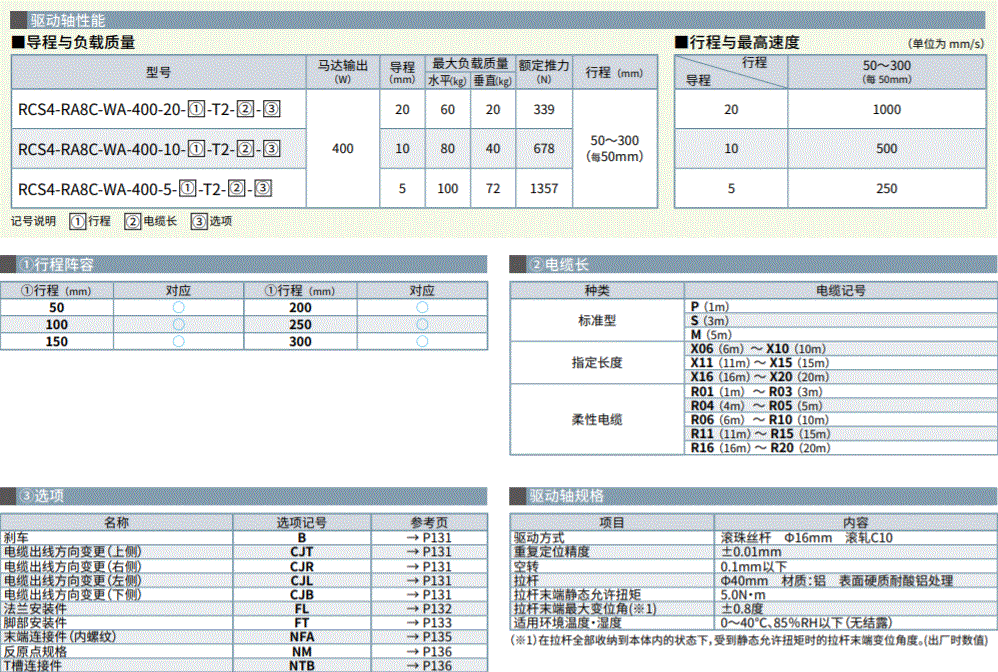Click the ±0.01mm repeatability value
The height and width of the screenshot is (672, 998).
[751, 552]
